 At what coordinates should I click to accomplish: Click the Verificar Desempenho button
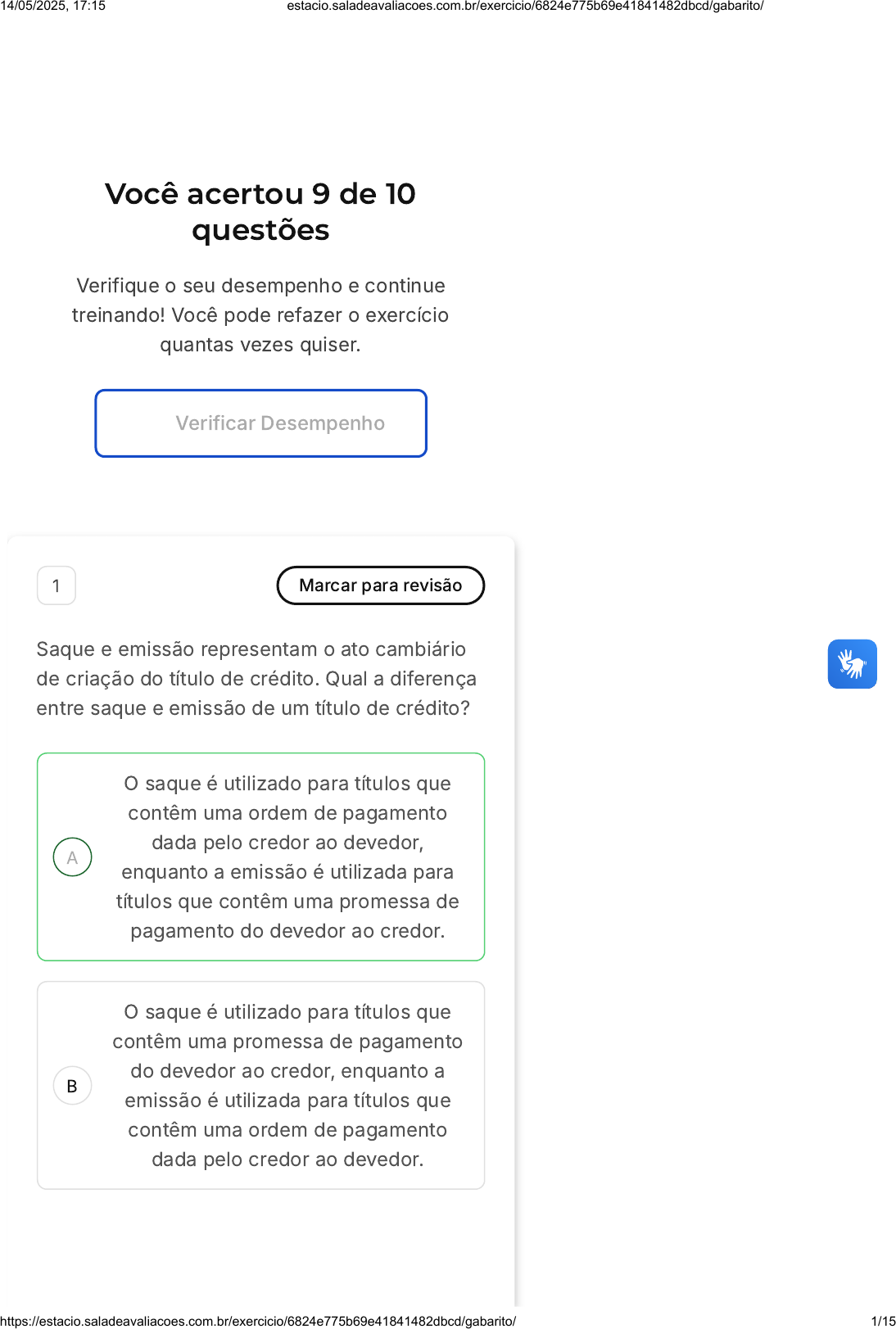260,423
